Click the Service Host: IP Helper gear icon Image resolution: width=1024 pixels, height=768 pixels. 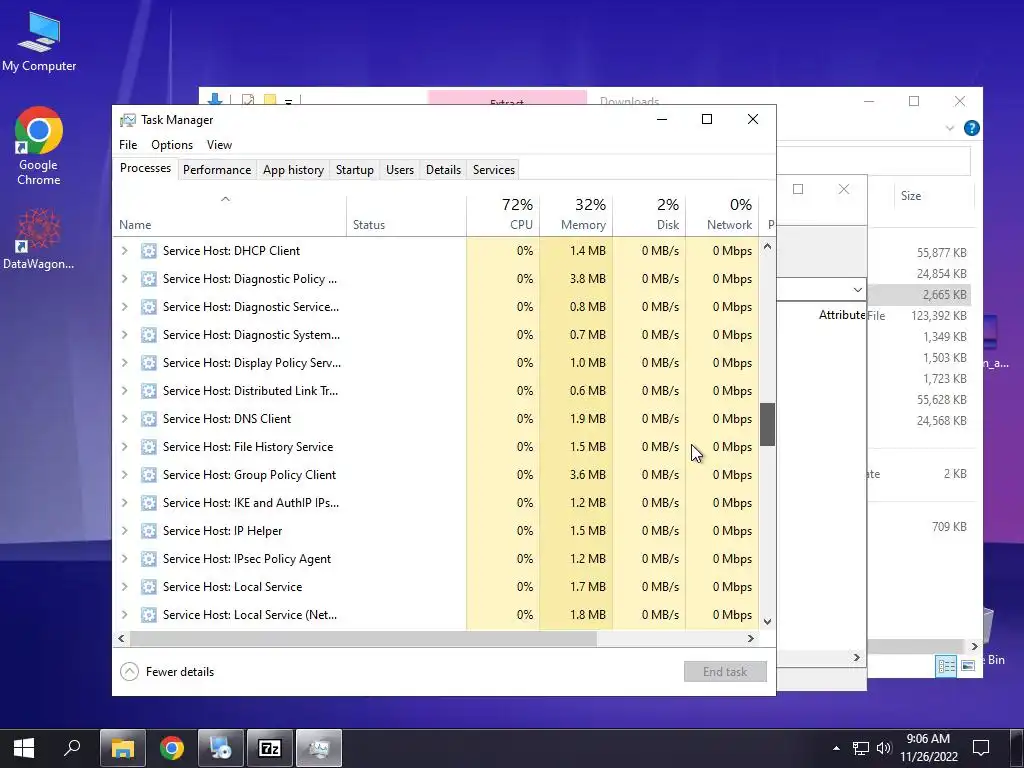149,531
